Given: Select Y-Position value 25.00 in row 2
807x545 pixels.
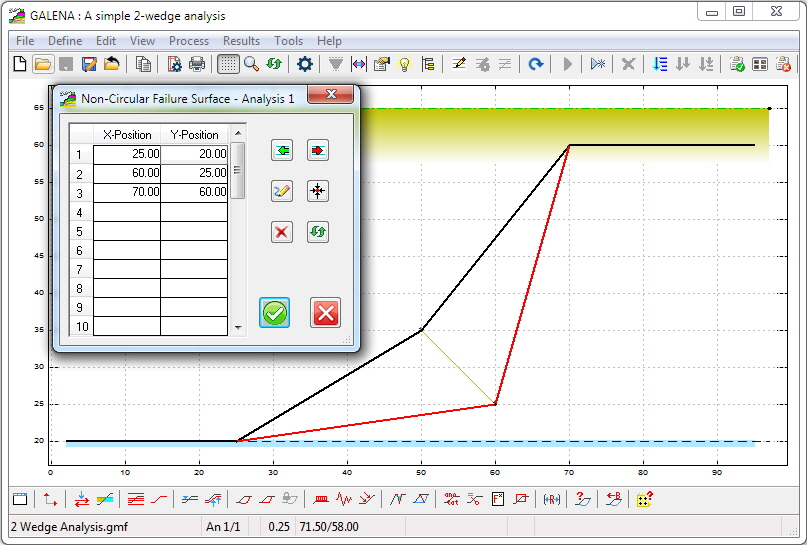Looking at the screenshot, I should point(194,173).
